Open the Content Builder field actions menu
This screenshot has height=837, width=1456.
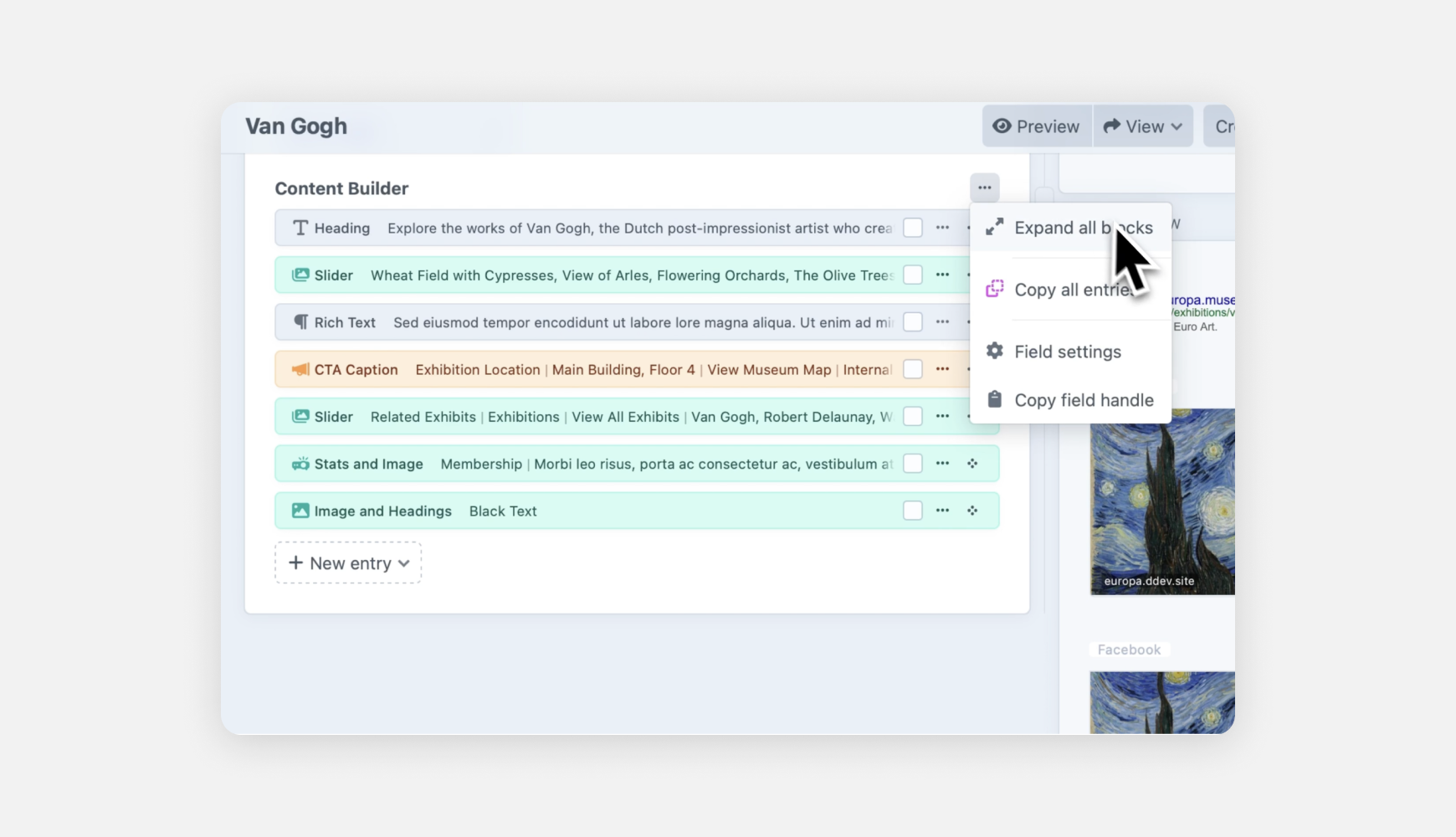pyautogui.click(x=984, y=187)
